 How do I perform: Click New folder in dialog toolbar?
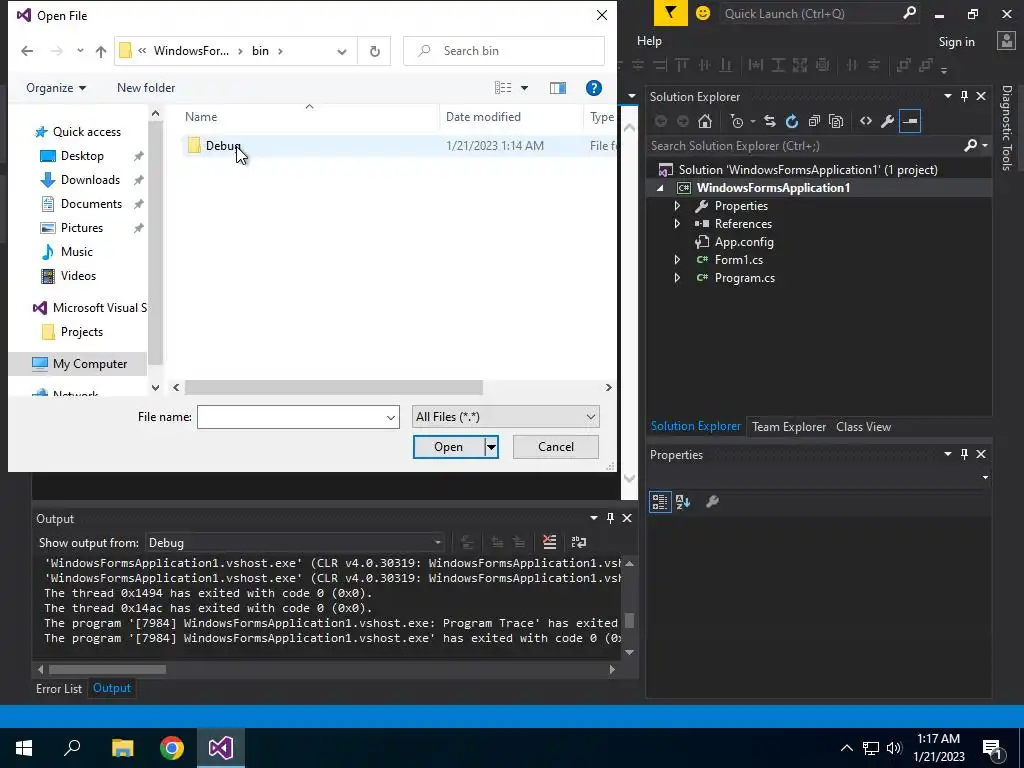click(146, 88)
